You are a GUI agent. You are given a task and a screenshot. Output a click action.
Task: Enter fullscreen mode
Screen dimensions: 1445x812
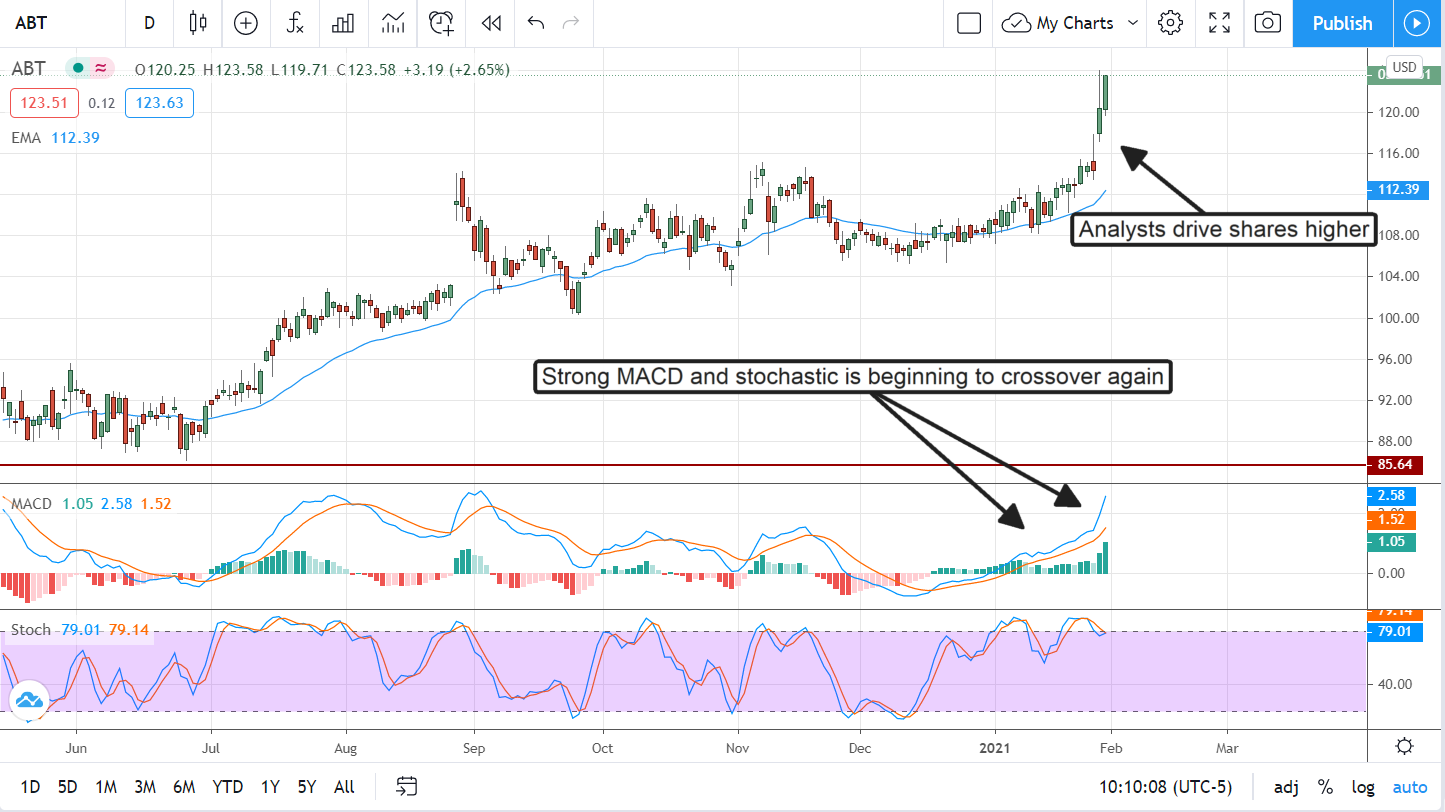(x=1219, y=23)
